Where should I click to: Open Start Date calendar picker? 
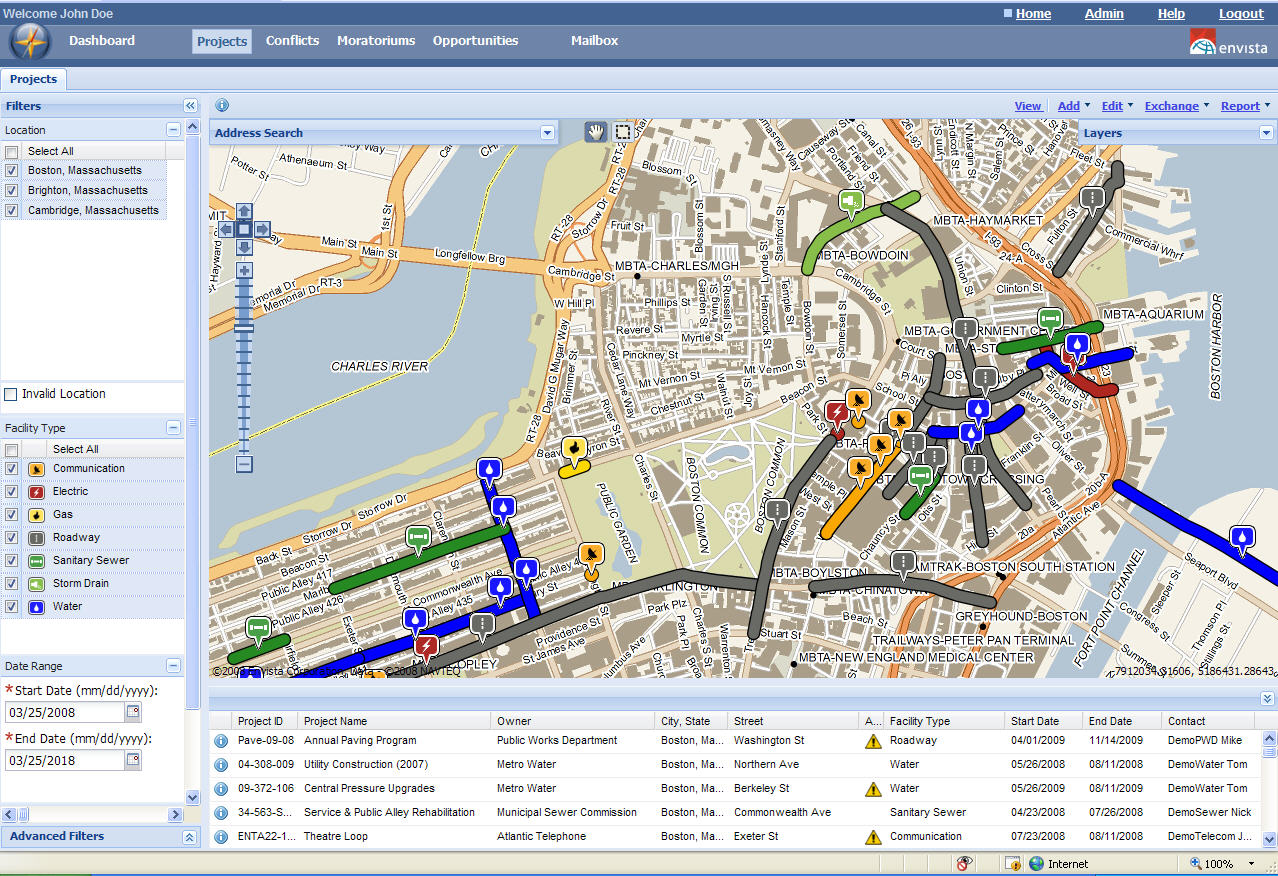point(133,712)
